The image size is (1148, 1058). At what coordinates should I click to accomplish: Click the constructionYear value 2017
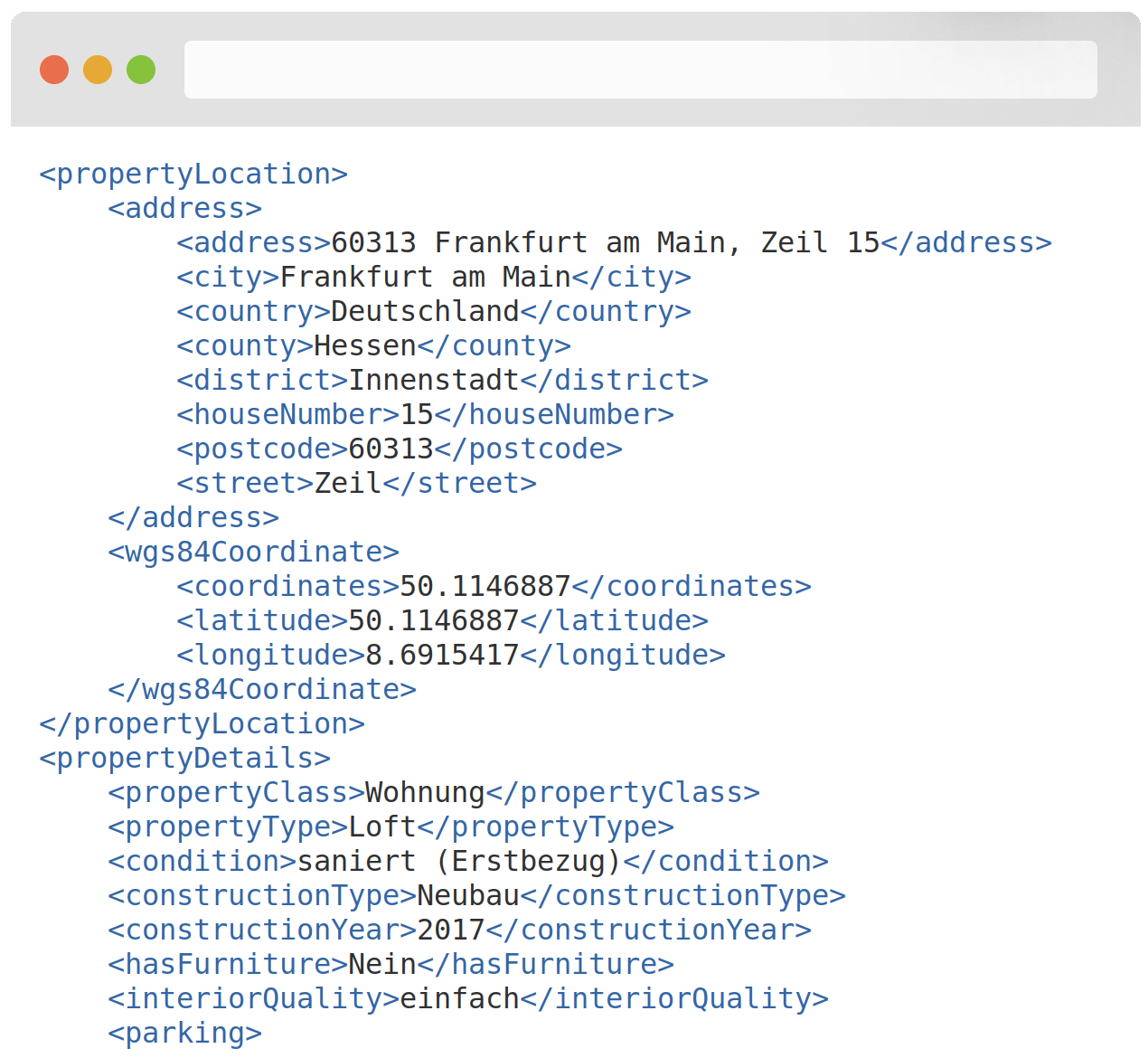(x=451, y=930)
